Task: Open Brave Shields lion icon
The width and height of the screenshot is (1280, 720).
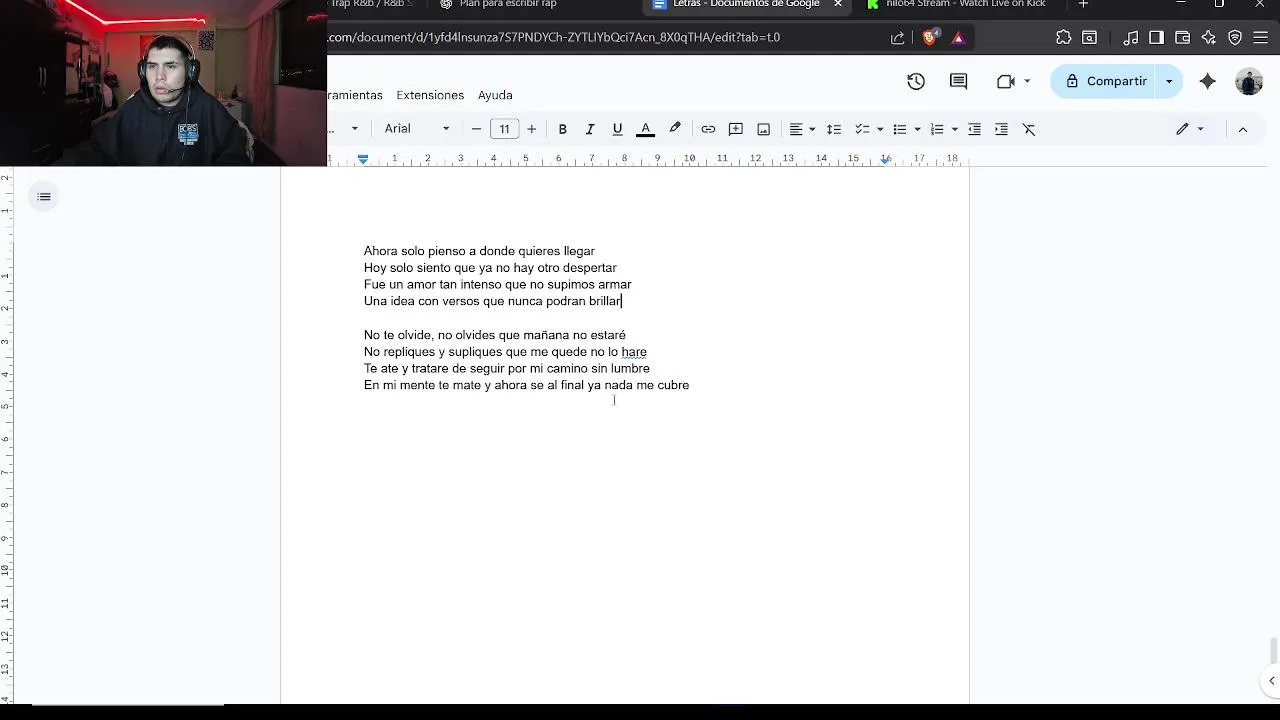Action: pos(929,37)
